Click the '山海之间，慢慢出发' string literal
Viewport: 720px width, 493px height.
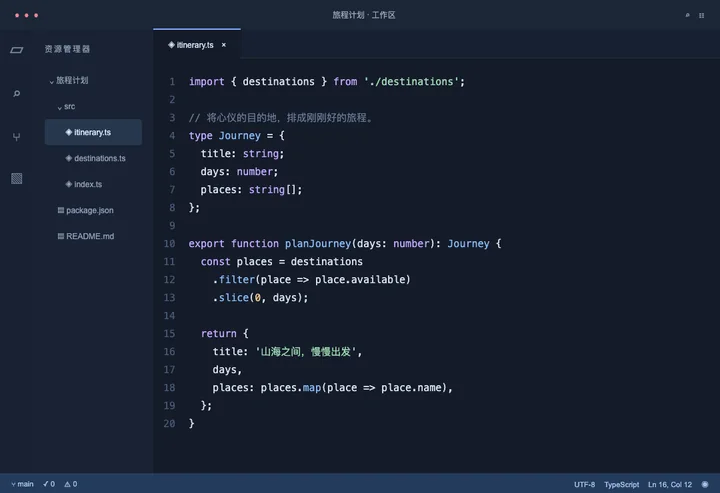tap(306, 352)
